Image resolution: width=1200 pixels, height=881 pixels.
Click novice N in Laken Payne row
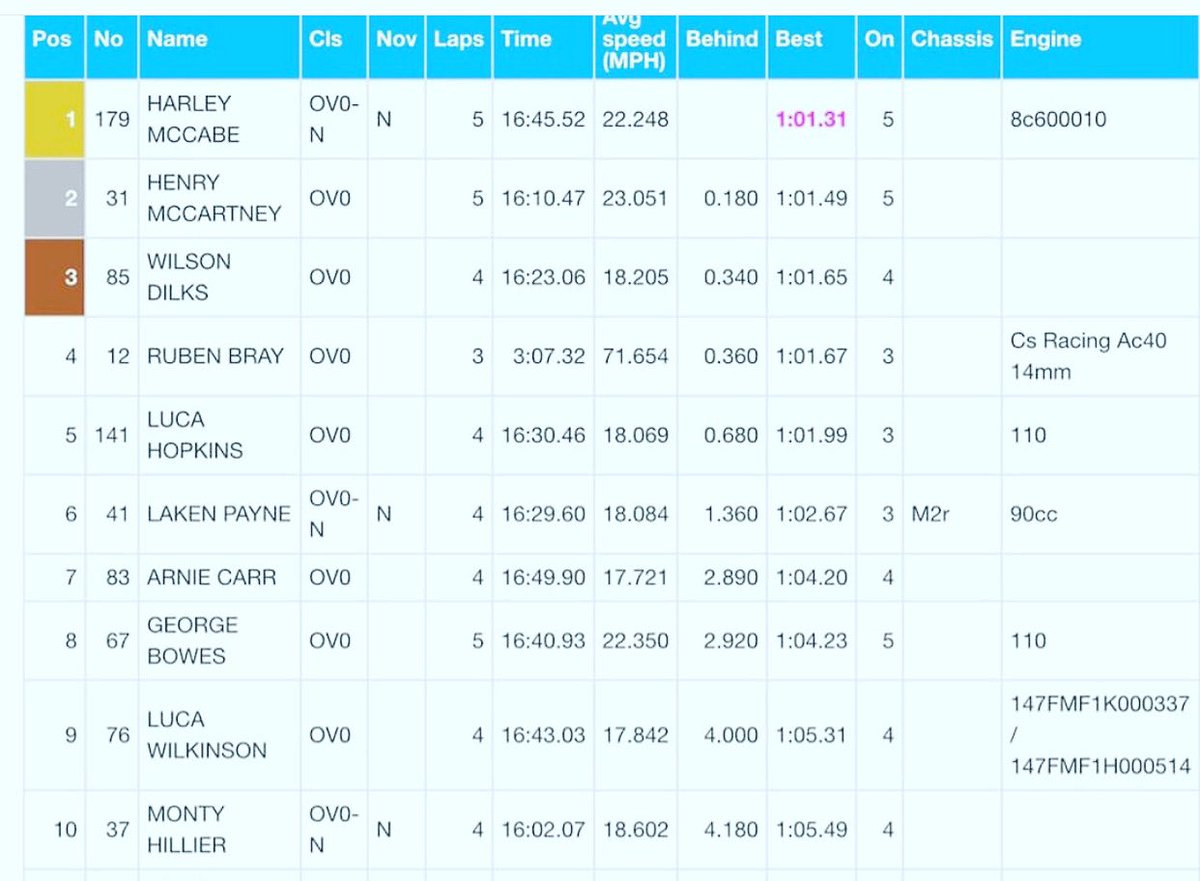[x=384, y=514]
